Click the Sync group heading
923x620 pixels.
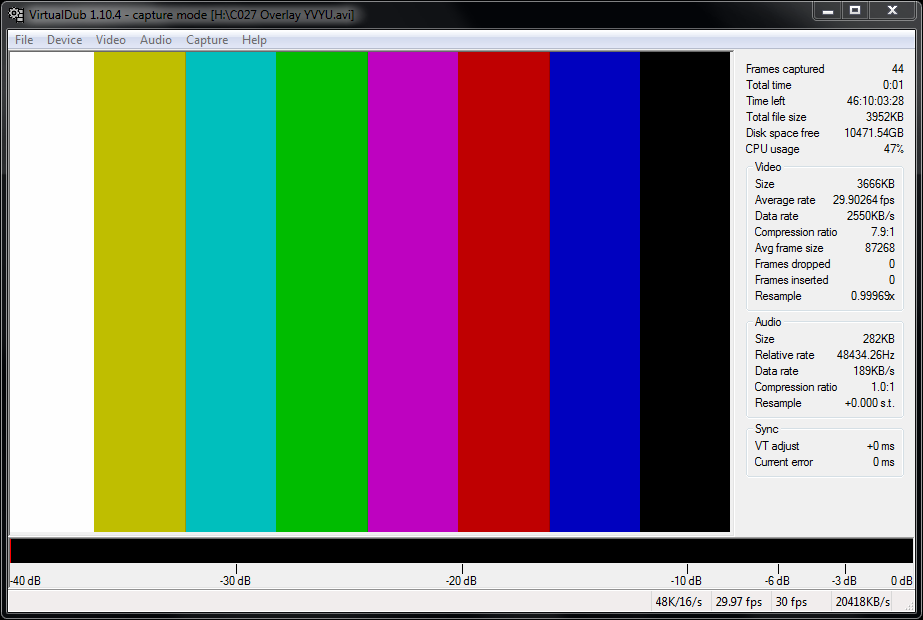point(766,429)
